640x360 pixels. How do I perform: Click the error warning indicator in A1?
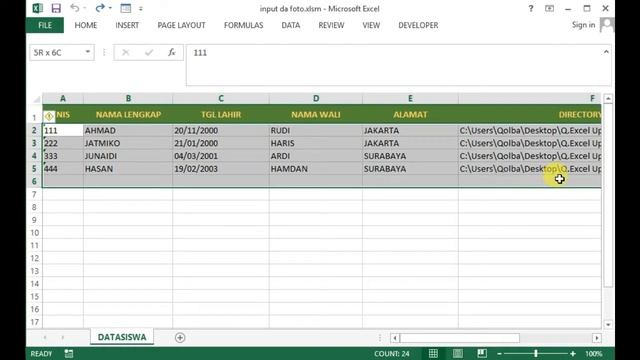click(x=49, y=116)
